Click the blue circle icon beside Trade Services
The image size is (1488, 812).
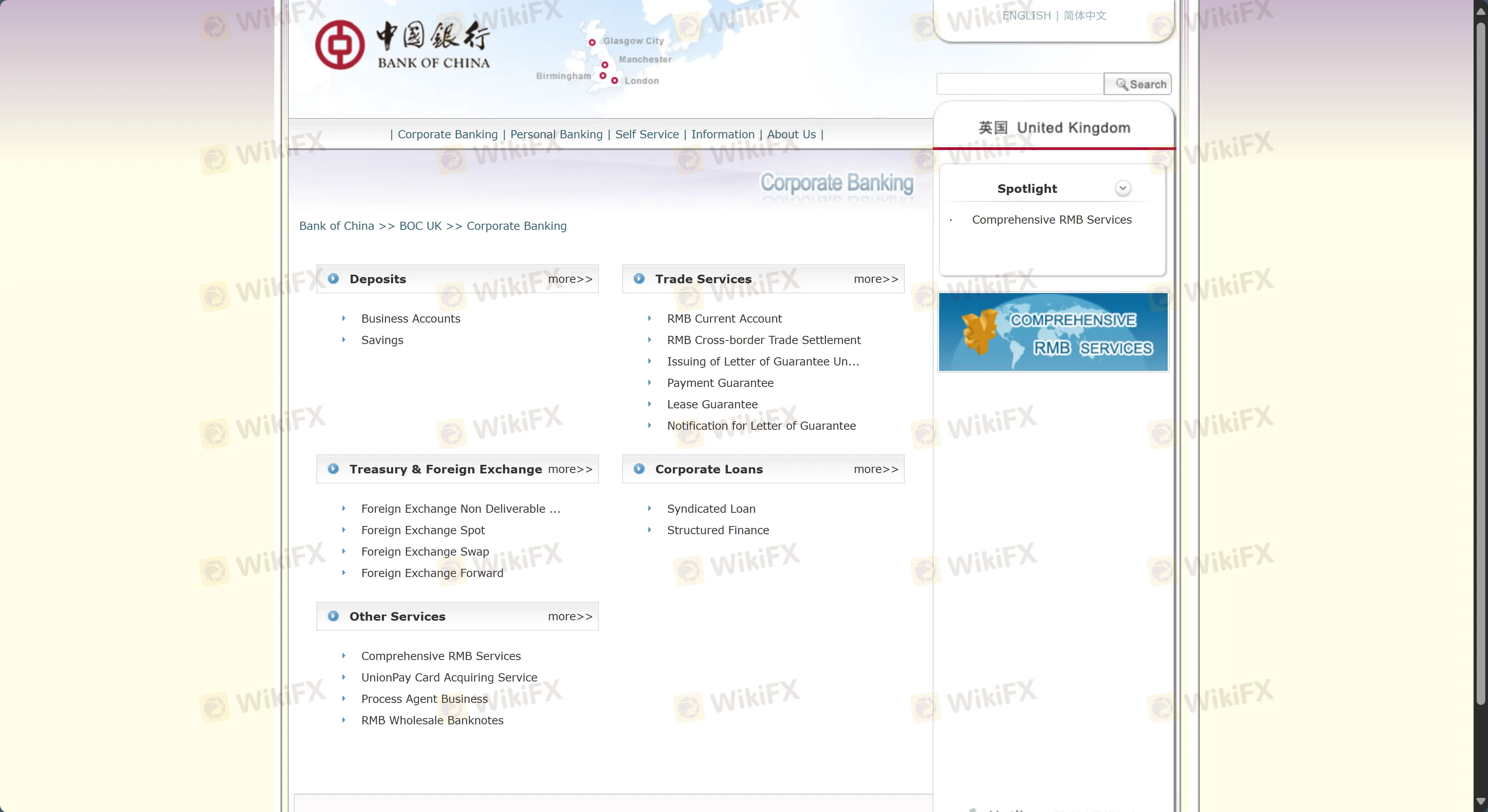tap(639, 278)
